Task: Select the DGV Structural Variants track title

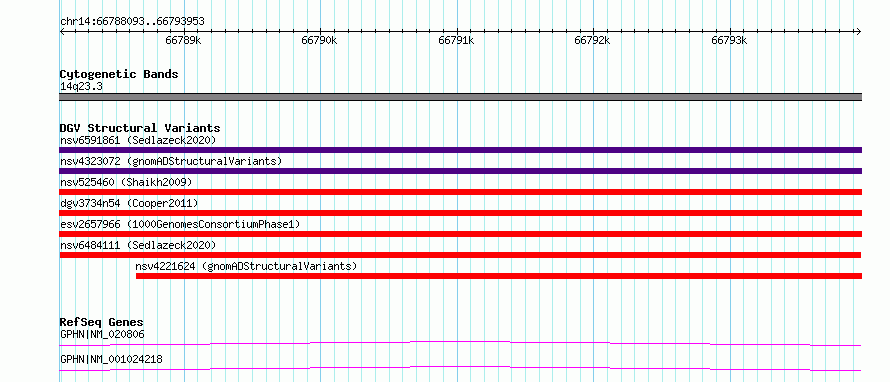Action: click(x=140, y=128)
